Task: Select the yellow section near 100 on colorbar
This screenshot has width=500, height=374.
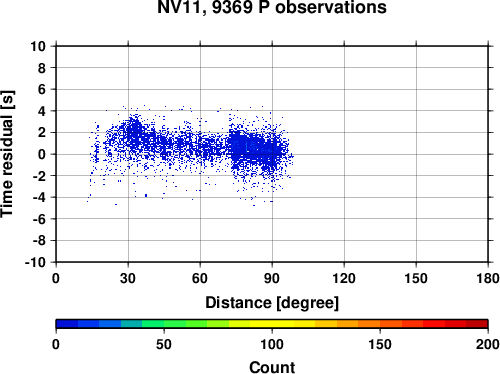Action: pos(272,324)
